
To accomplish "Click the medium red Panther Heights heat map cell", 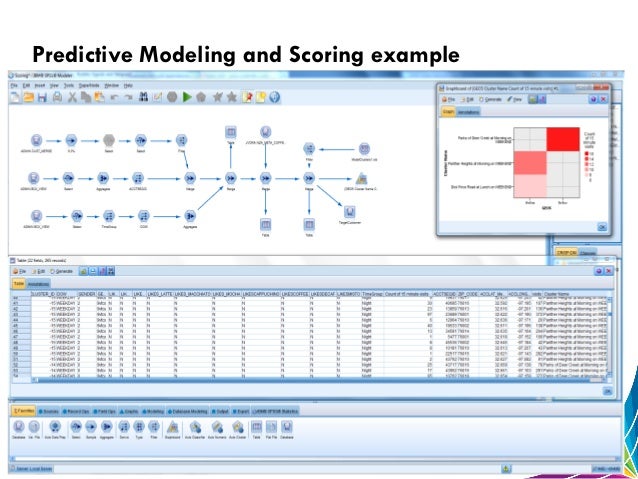I will (530, 163).
